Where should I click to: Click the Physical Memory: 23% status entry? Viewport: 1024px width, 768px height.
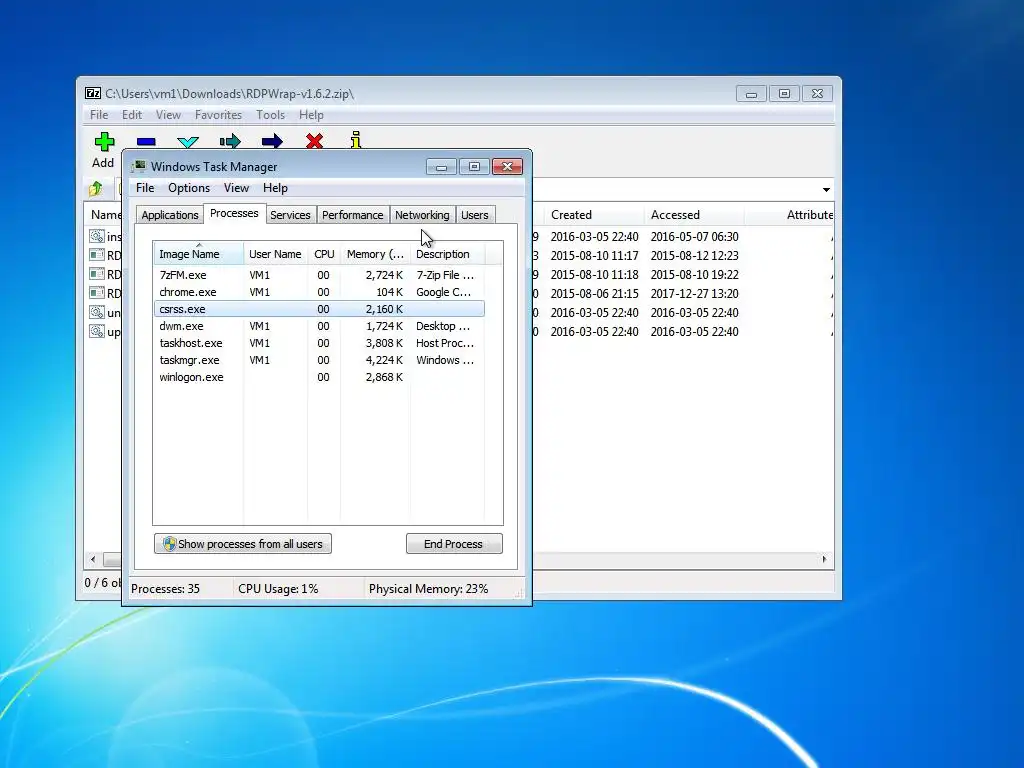428,589
